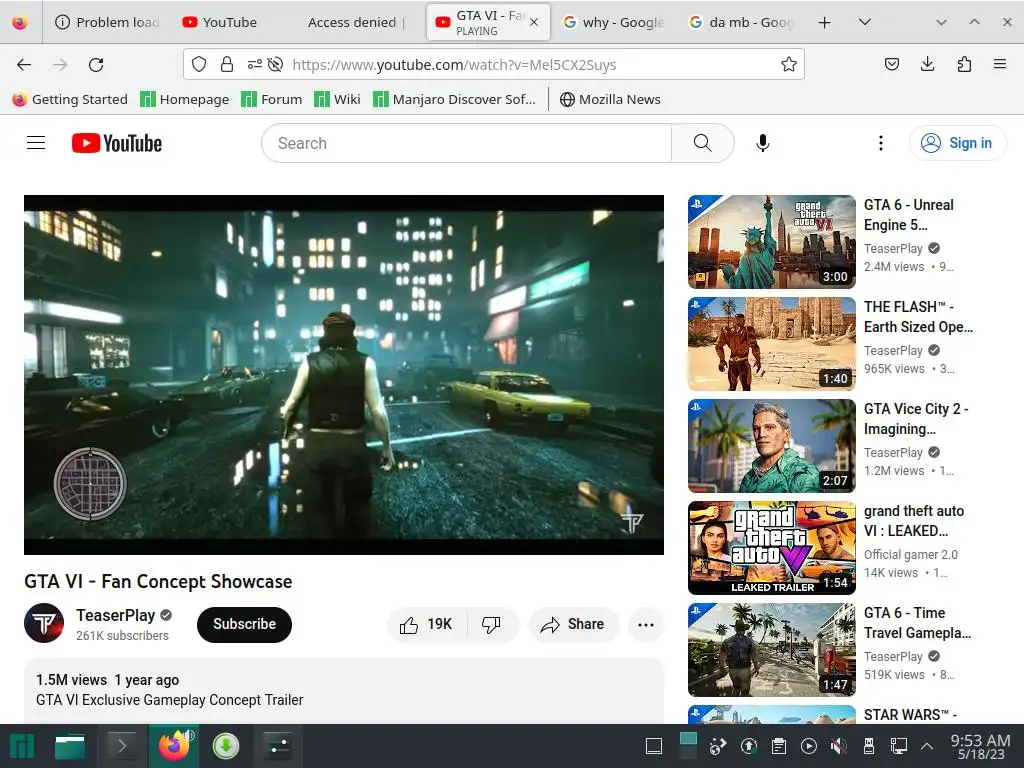Open the clock showing 9:53 AM

[980, 746]
